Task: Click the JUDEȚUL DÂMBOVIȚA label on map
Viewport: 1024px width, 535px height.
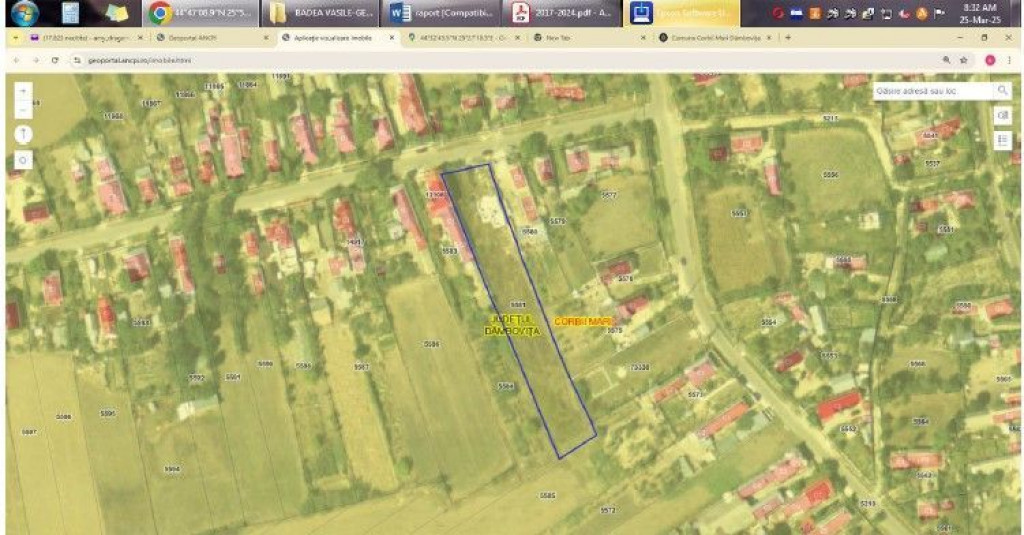Action: (512, 325)
